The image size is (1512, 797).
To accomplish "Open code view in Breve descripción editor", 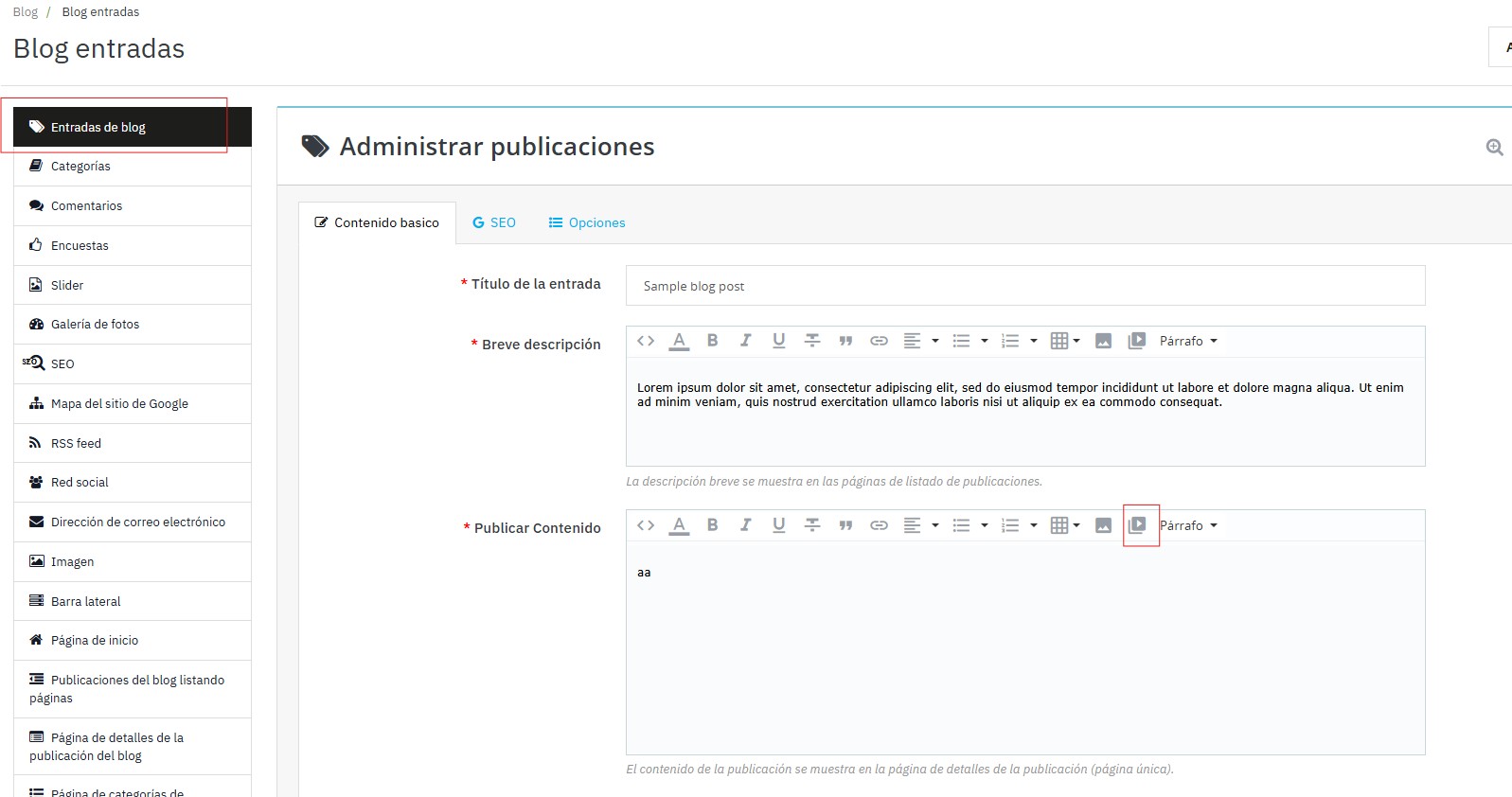I will pos(646,341).
